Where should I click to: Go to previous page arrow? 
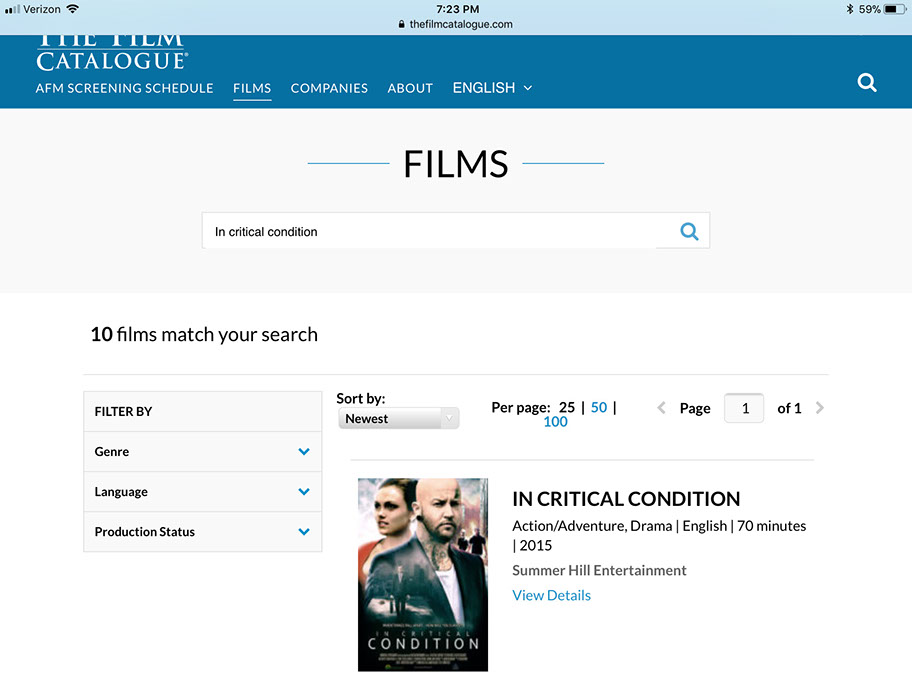pos(661,408)
